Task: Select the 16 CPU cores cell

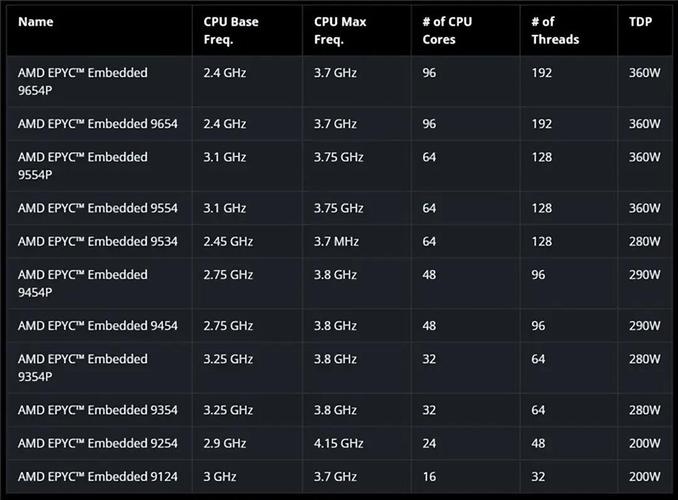Action: [429, 476]
